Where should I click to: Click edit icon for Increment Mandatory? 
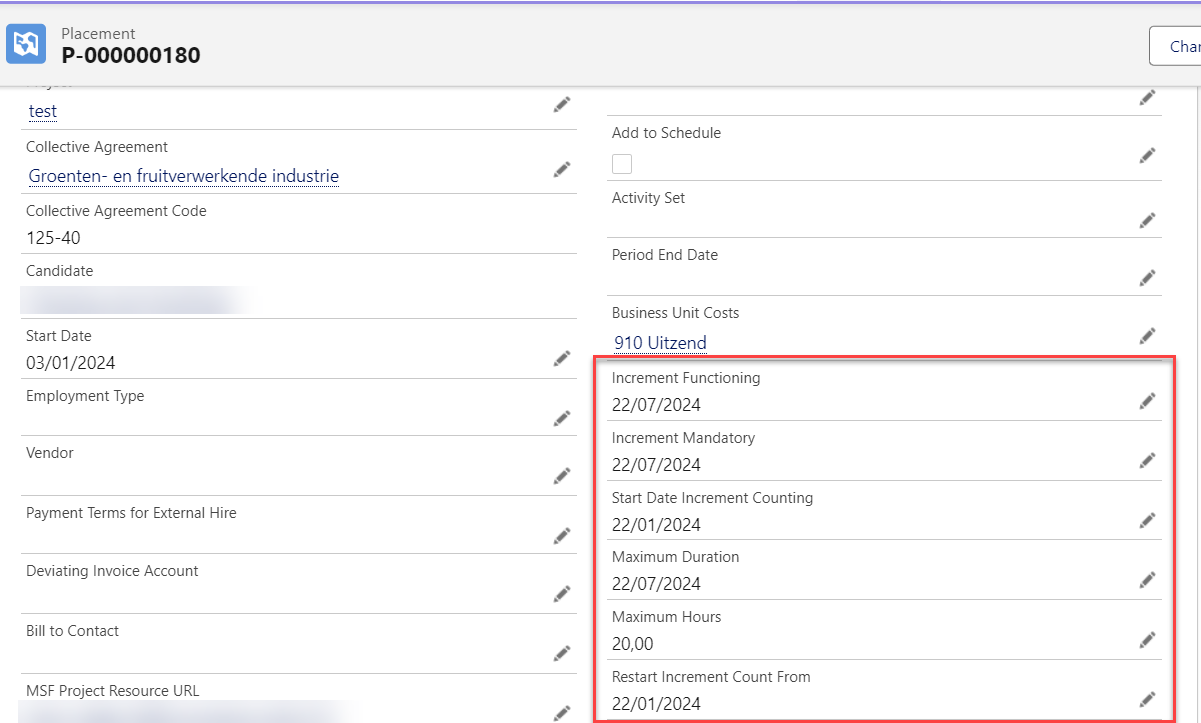1147,460
